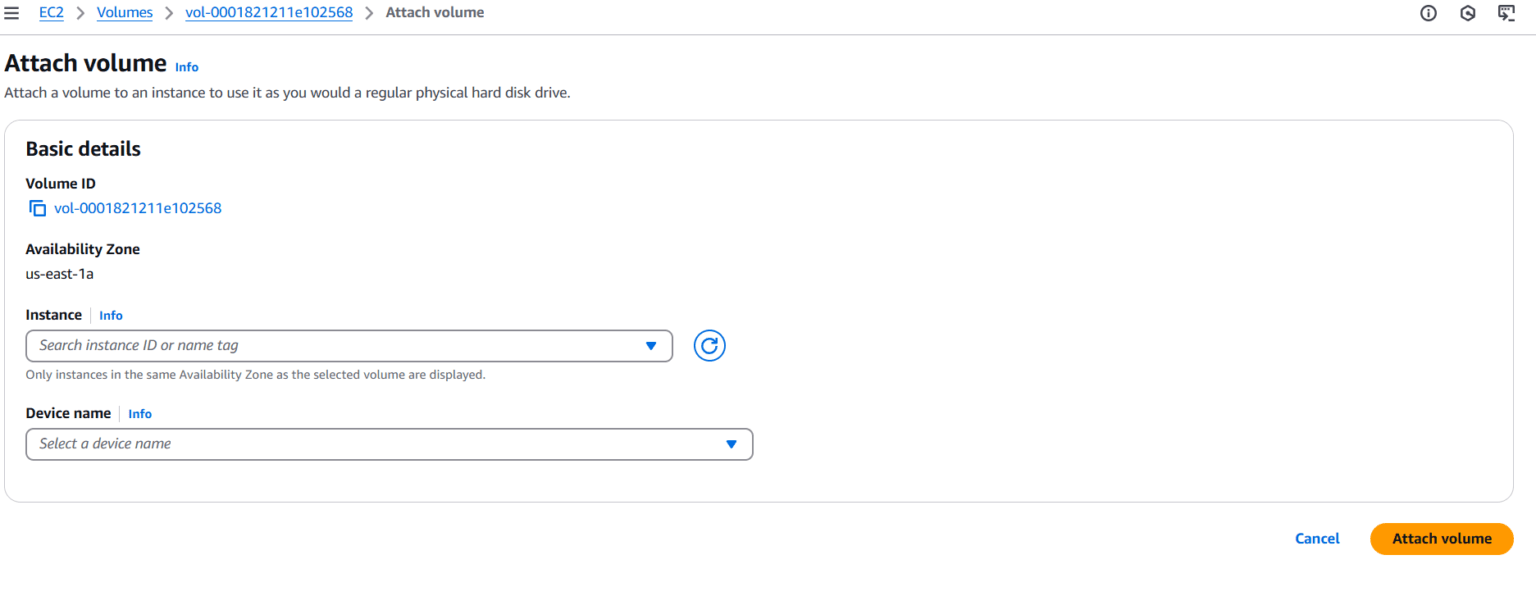Go to Volumes in the breadcrumb trail
This screenshot has width=1536, height=596.
tap(124, 12)
